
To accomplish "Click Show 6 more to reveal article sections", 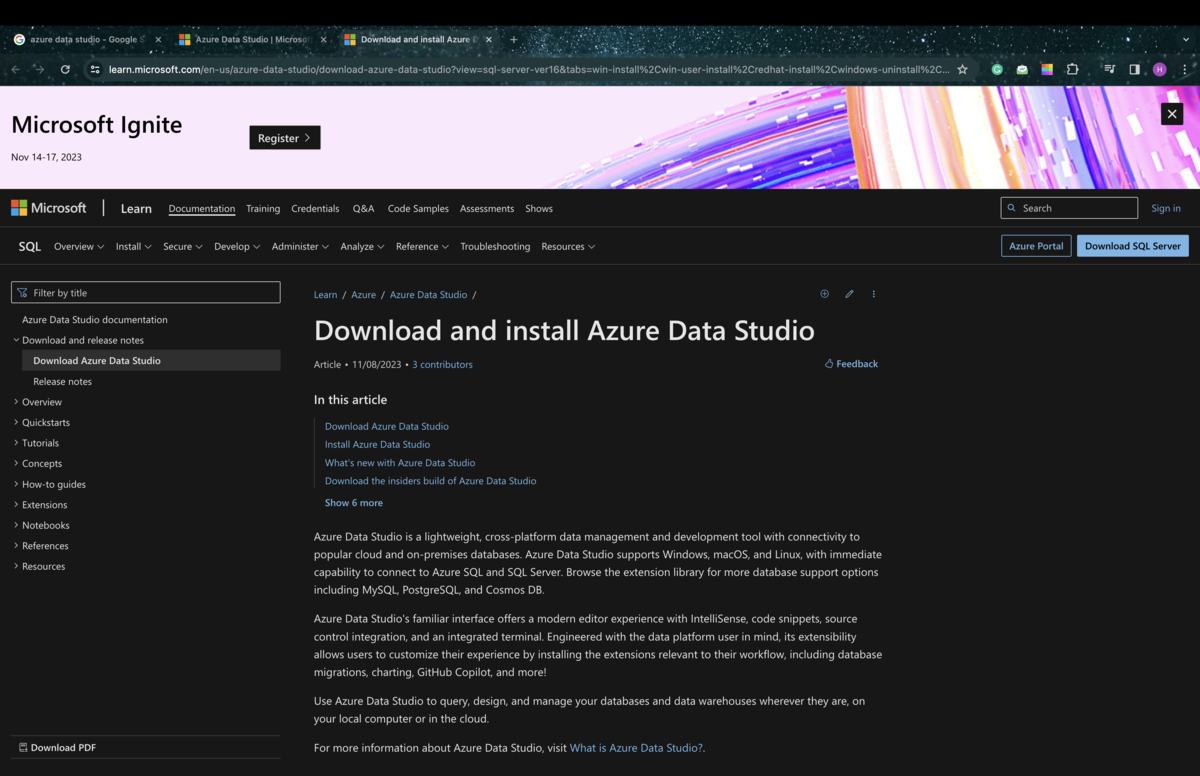I will pyautogui.click(x=353, y=501).
